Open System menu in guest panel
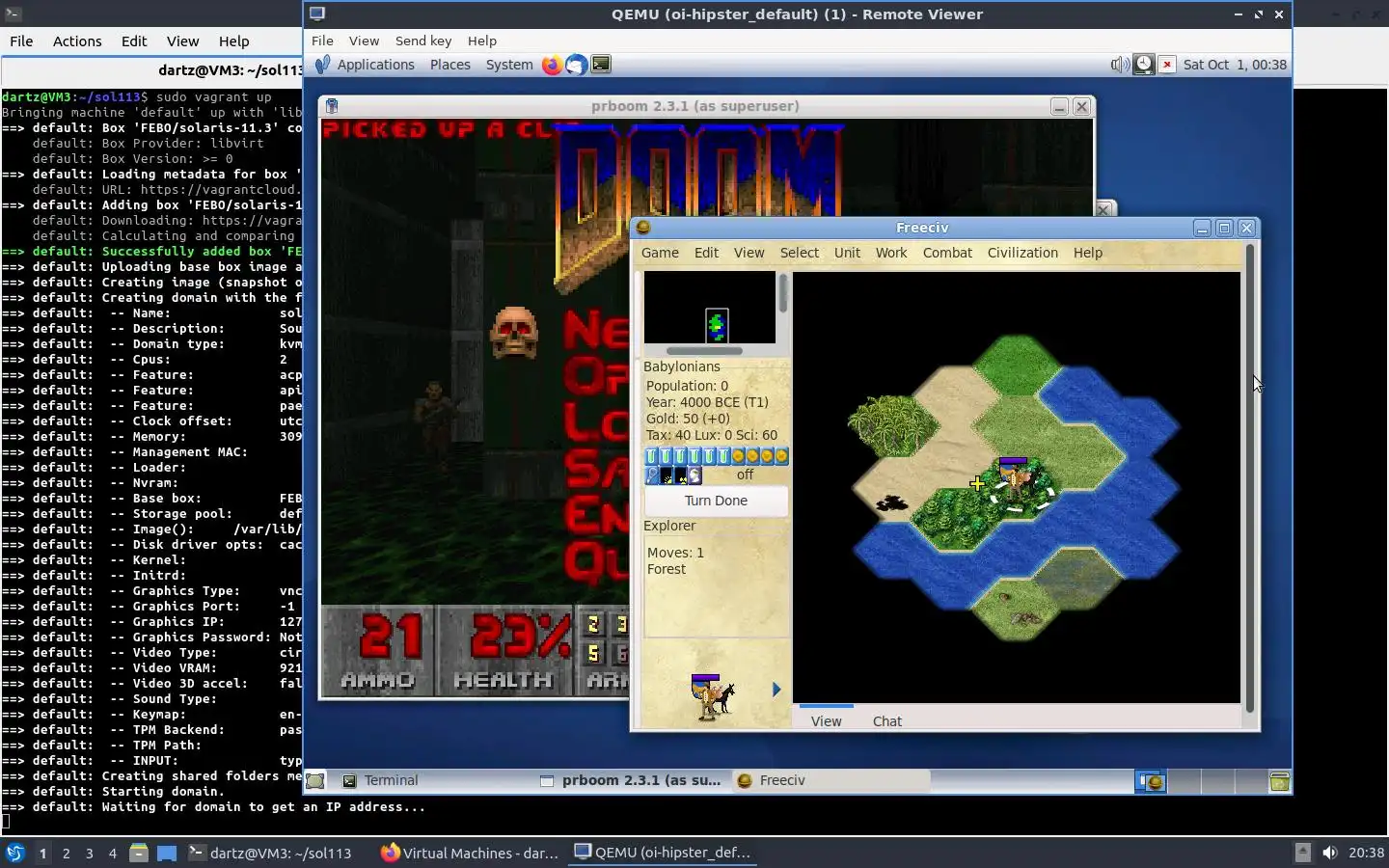The width and height of the screenshot is (1389, 868). [509, 65]
